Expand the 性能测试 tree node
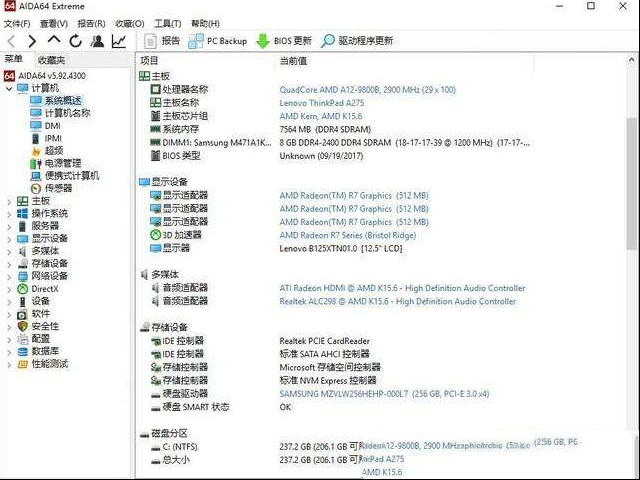This screenshot has height=480, width=640. click(x=9, y=364)
